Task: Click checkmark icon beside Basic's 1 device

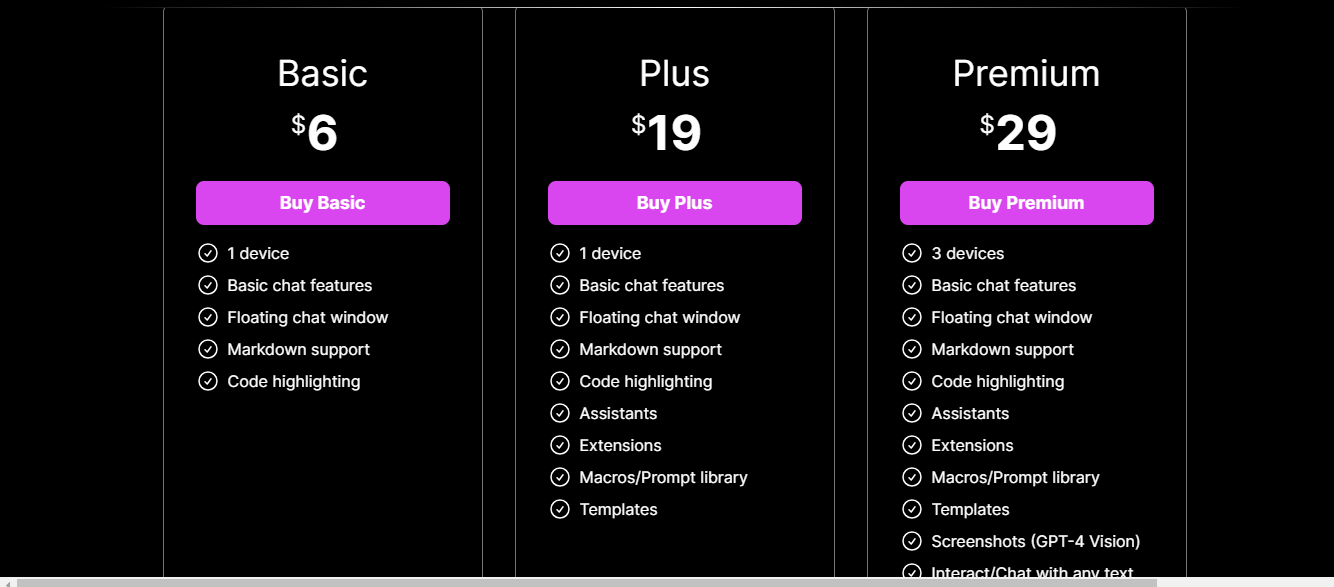Action: point(208,253)
